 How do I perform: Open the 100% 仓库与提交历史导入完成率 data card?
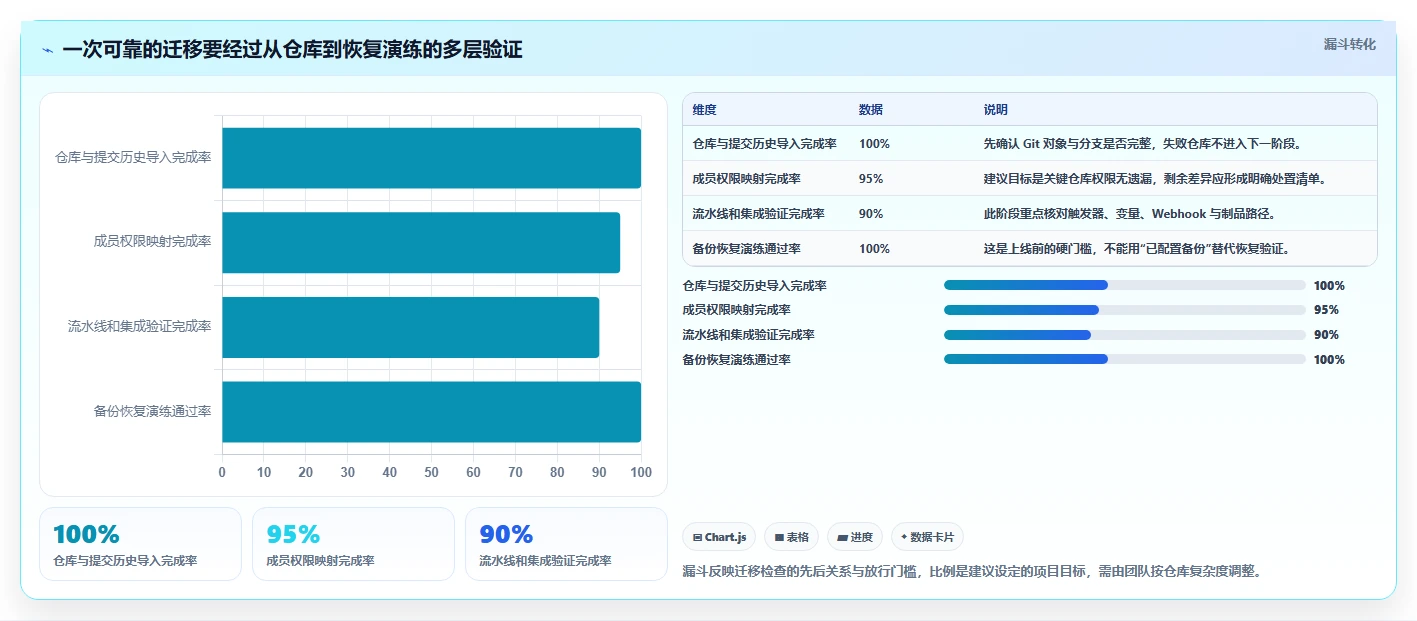[141, 544]
